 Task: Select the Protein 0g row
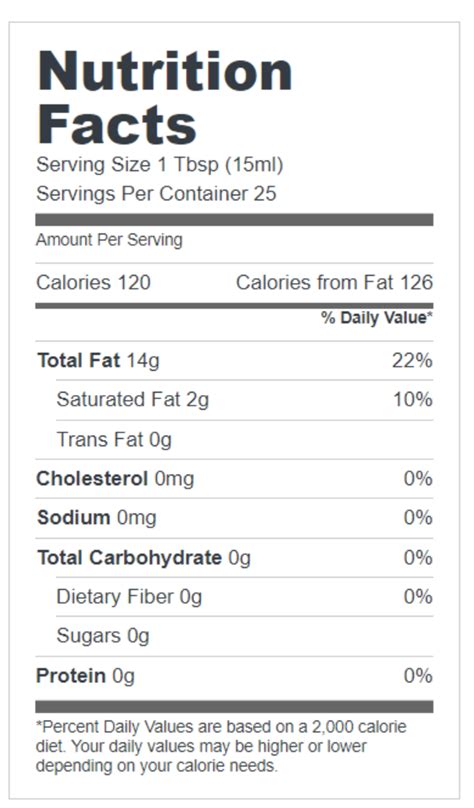pos(234,676)
